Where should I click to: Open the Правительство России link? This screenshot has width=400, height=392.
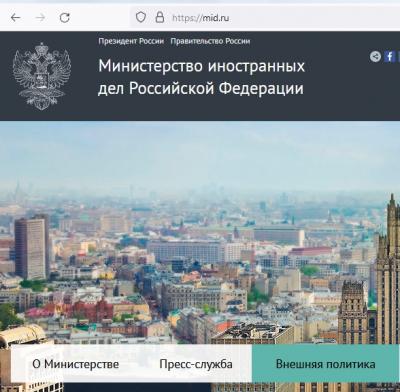pyautogui.click(x=210, y=41)
